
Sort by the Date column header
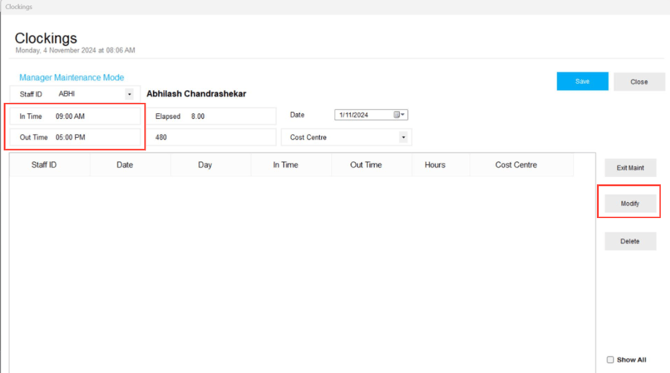tap(130, 165)
